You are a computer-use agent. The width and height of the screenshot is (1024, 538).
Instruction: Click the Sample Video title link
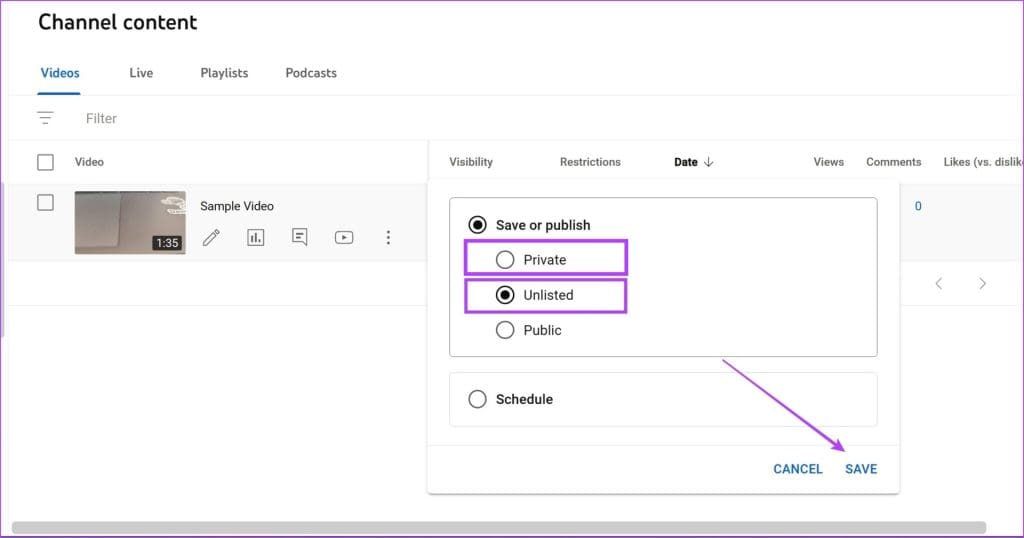click(x=236, y=206)
